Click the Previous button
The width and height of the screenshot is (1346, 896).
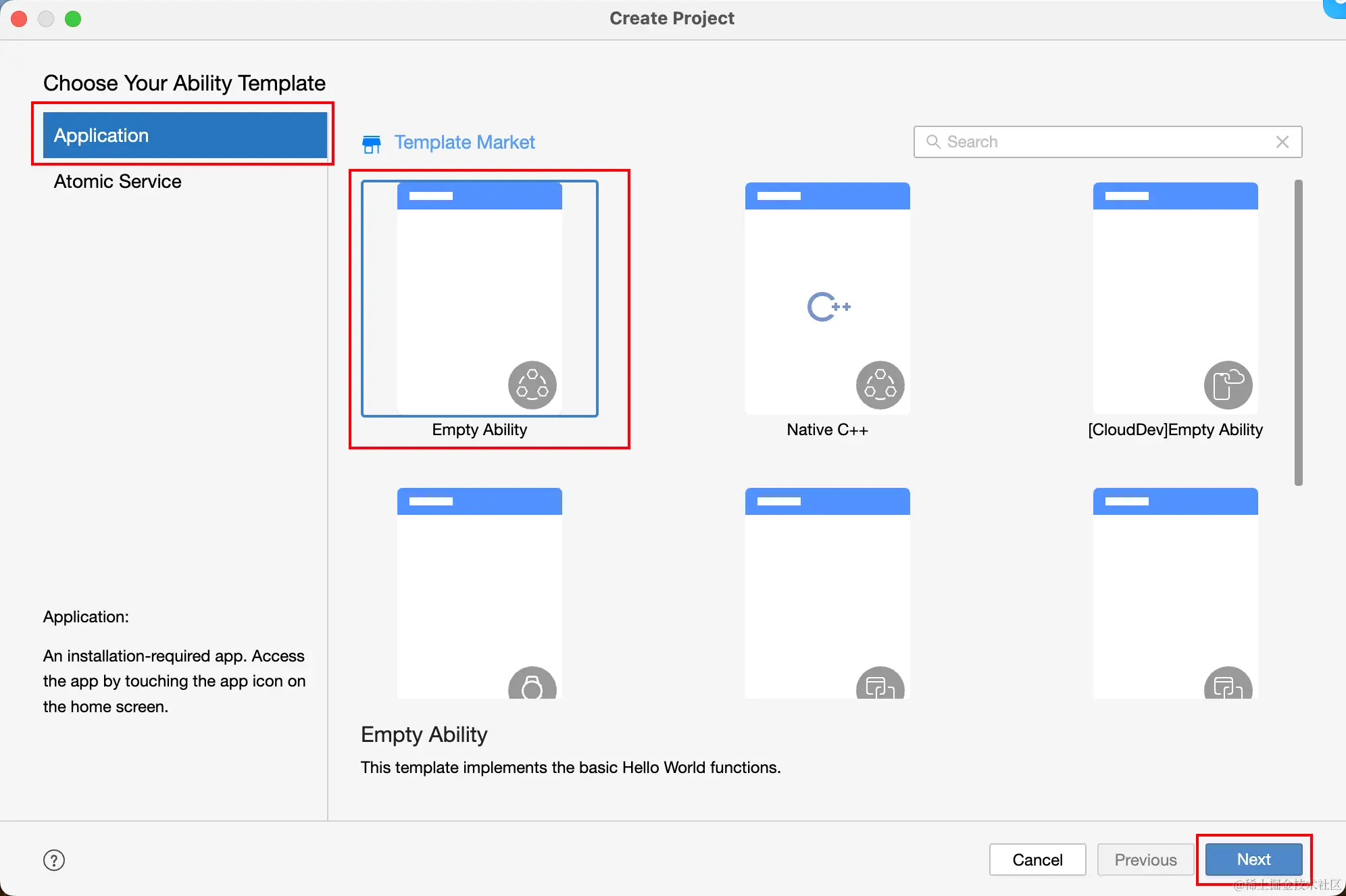[1145, 860]
